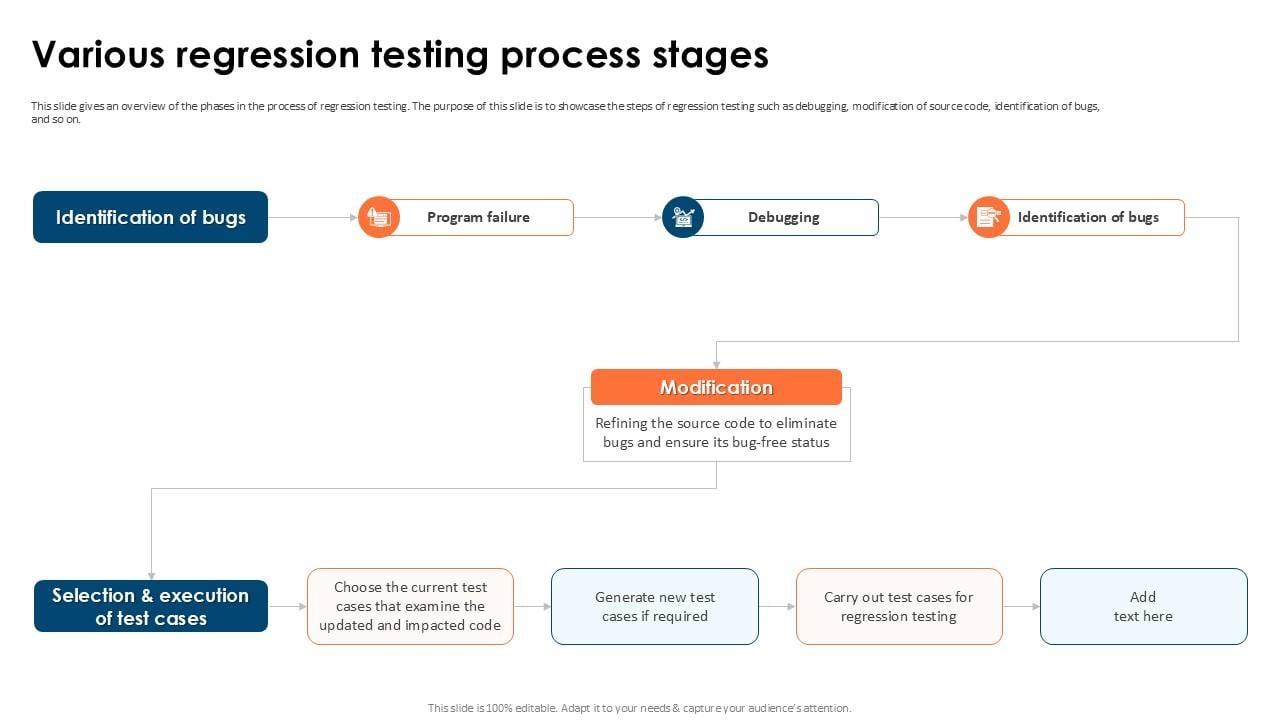The height and width of the screenshot is (720, 1280).
Task: Click the orange document icon for bug identification
Action: (988, 217)
